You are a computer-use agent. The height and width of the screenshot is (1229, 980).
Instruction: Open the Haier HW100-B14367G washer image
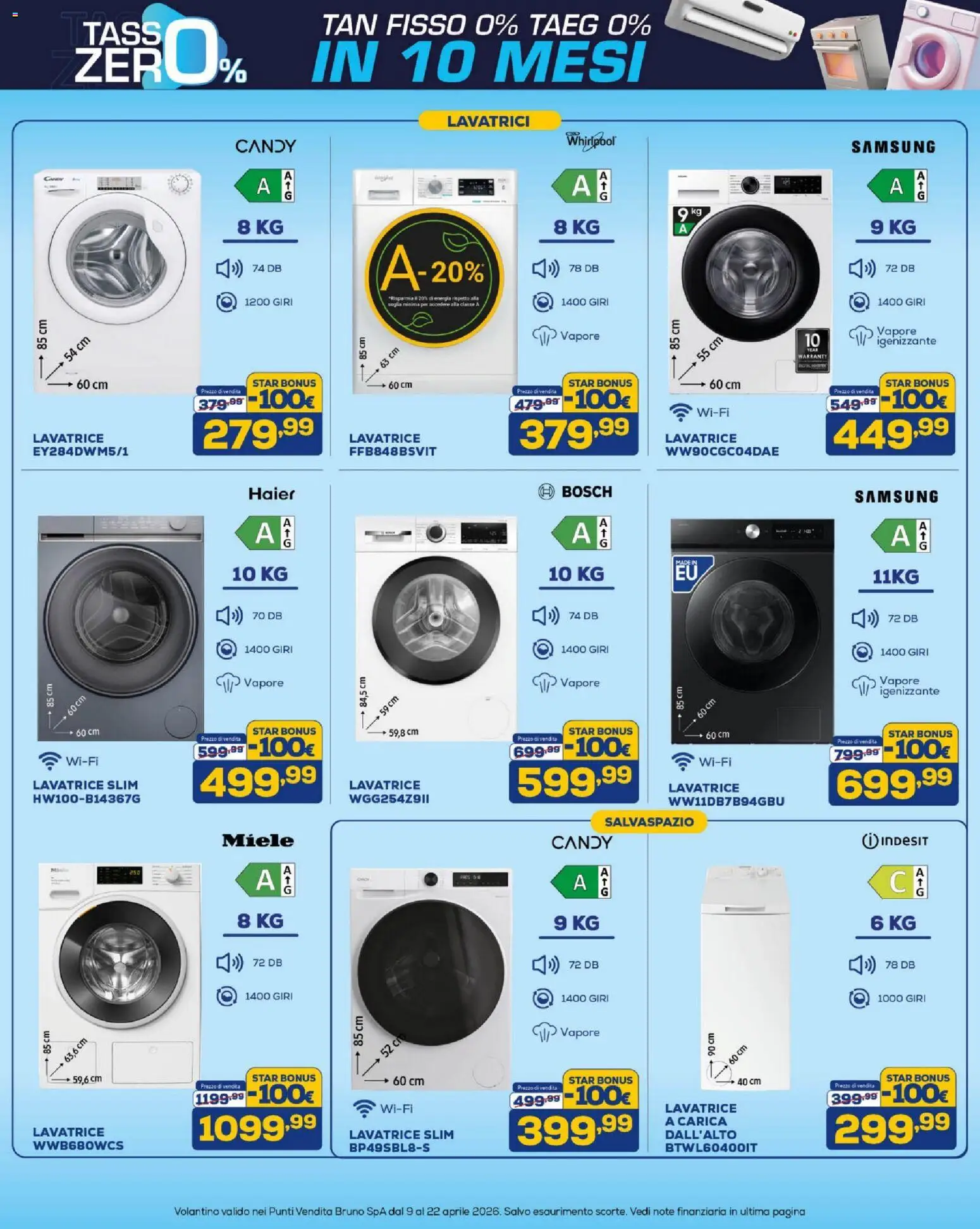[121, 628]
